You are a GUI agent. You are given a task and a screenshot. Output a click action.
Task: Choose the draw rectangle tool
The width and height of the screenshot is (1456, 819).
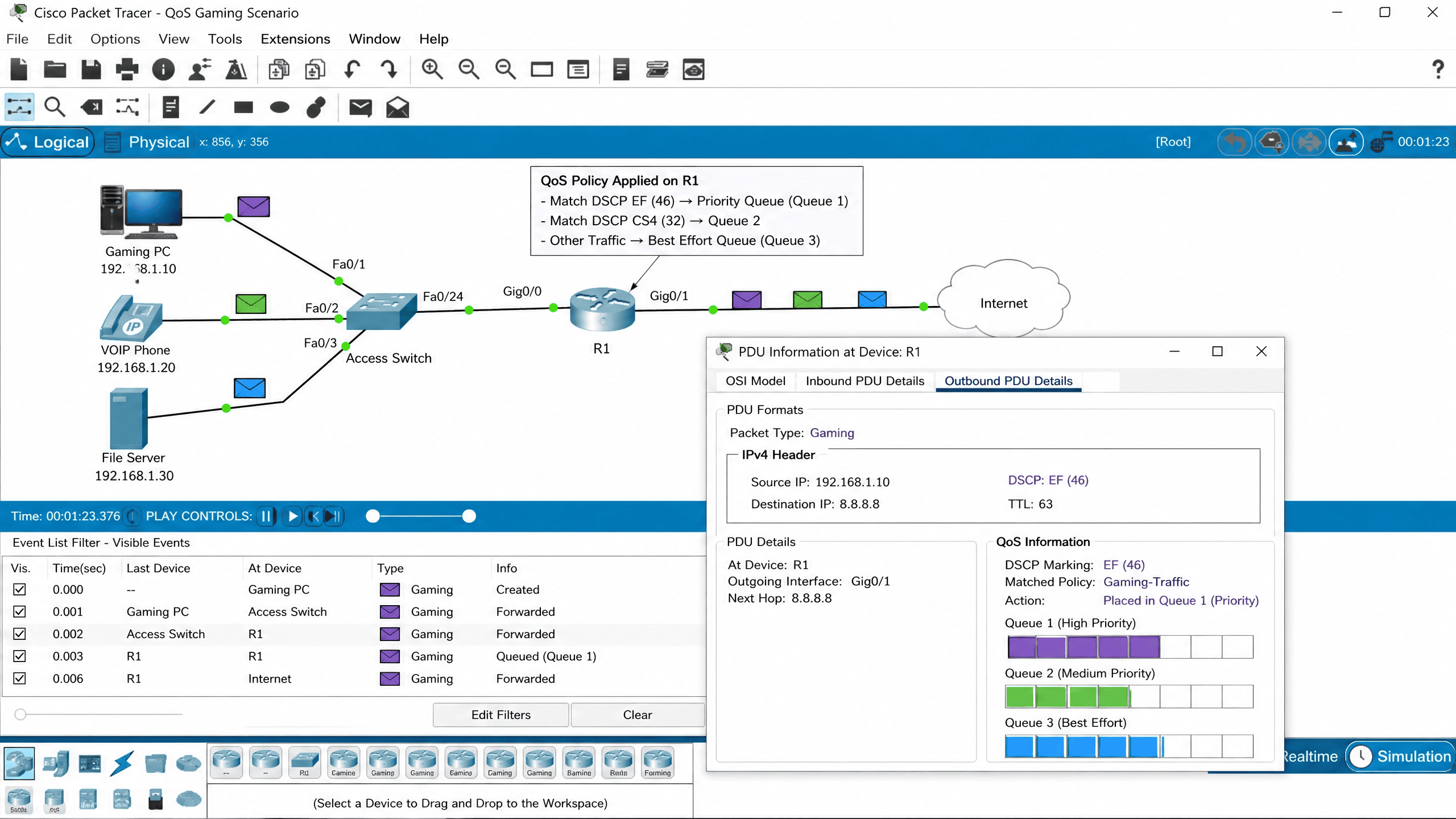point(243,107)
